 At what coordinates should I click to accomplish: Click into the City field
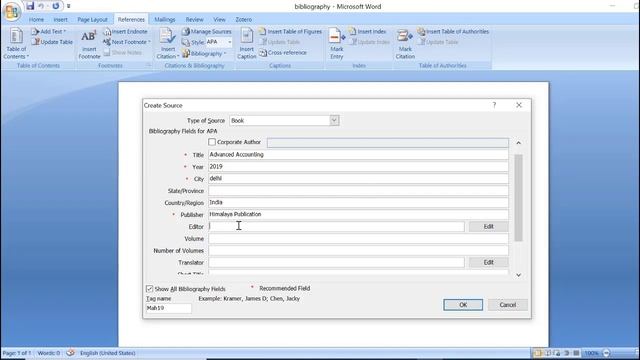[358, 178]
